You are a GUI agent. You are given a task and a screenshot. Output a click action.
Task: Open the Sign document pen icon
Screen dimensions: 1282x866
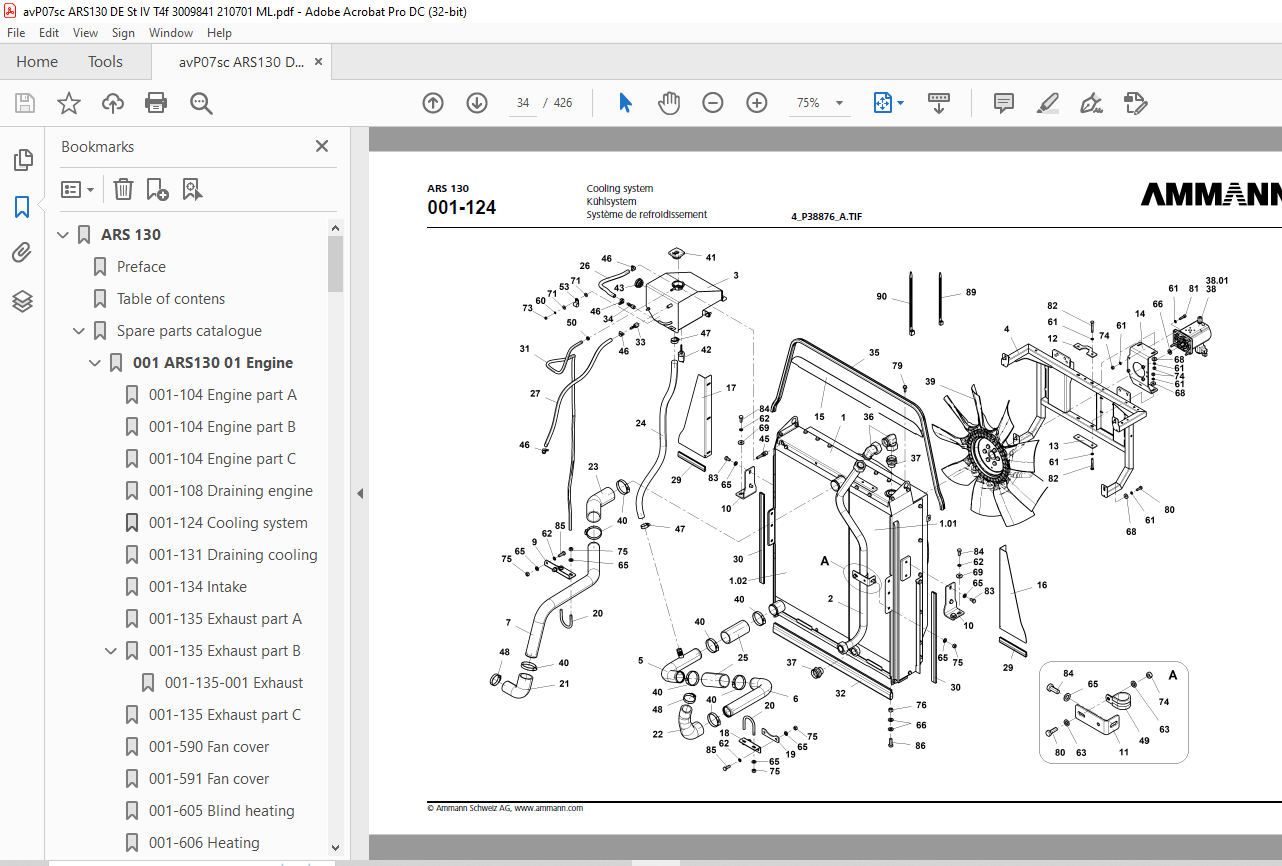1091,103
